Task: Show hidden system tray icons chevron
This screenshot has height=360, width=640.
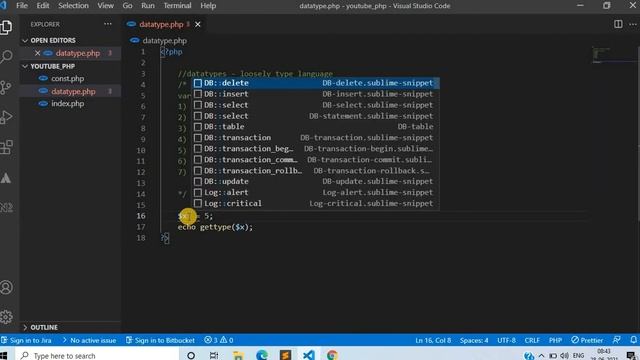Action: pyautogui.click(x=541, y=356)
